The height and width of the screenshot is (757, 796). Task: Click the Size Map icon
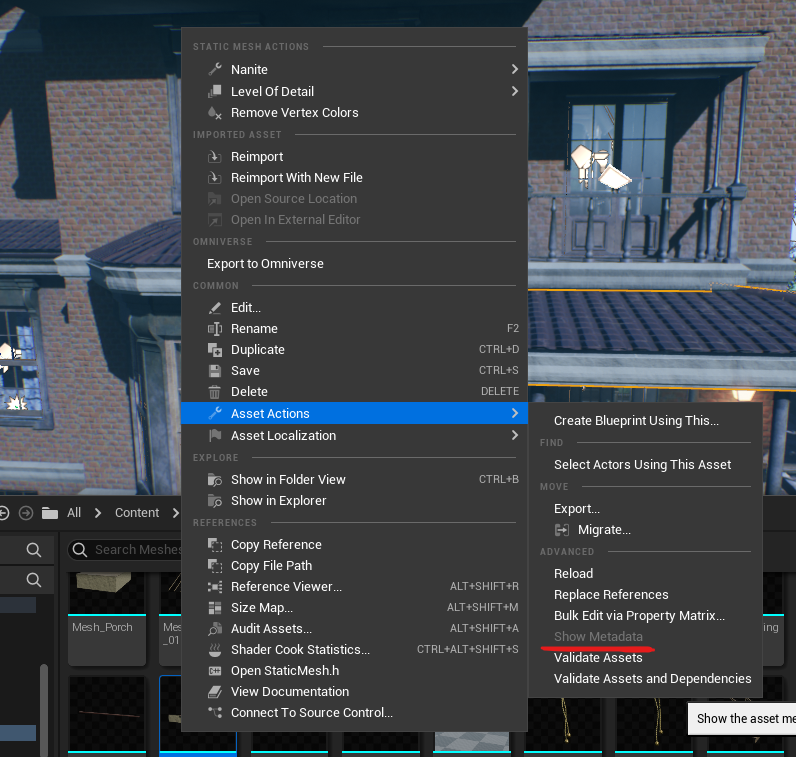click(215, 608)
